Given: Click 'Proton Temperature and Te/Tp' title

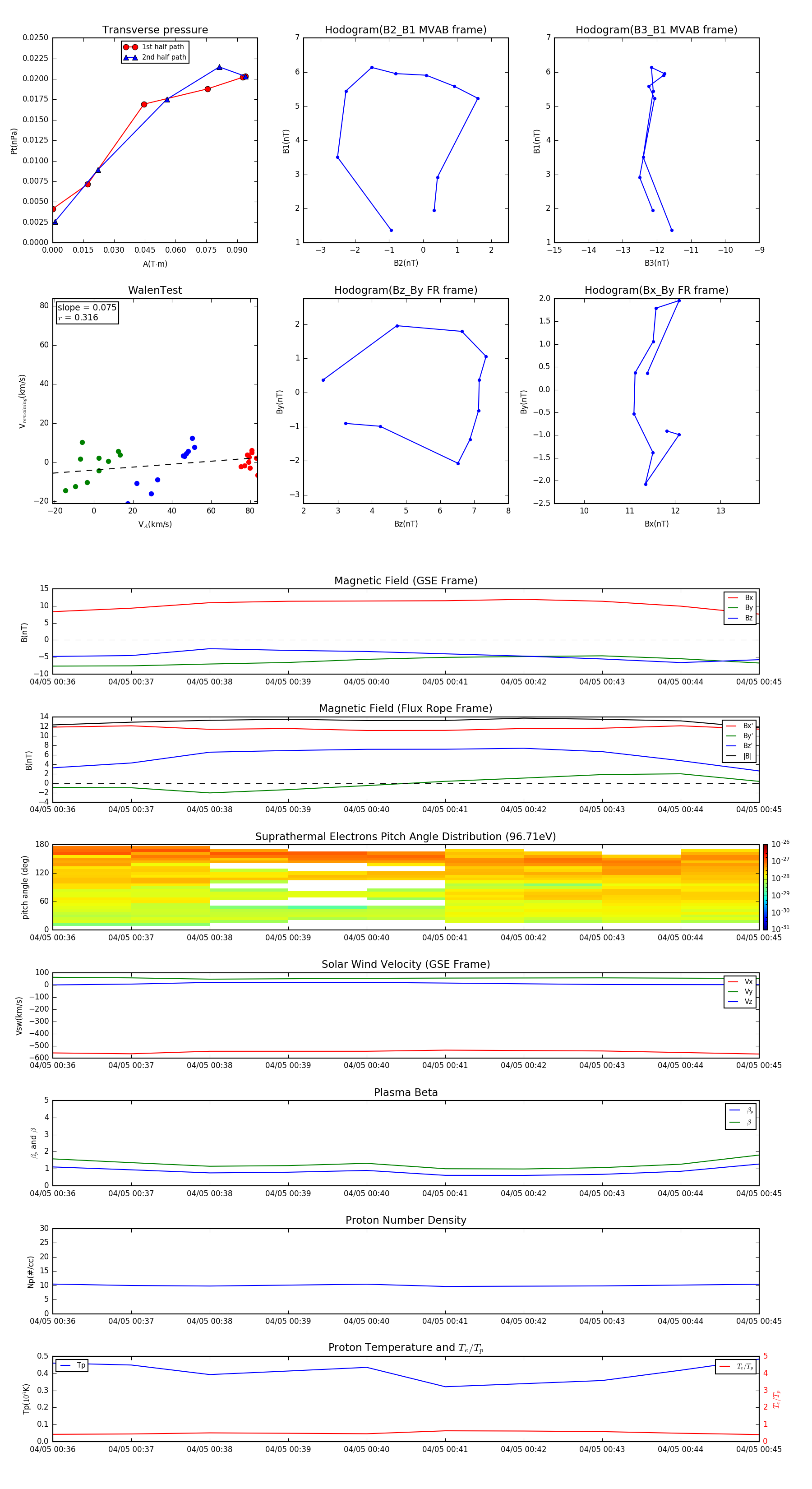Looking at the screenshot, I should point(406,1348).
